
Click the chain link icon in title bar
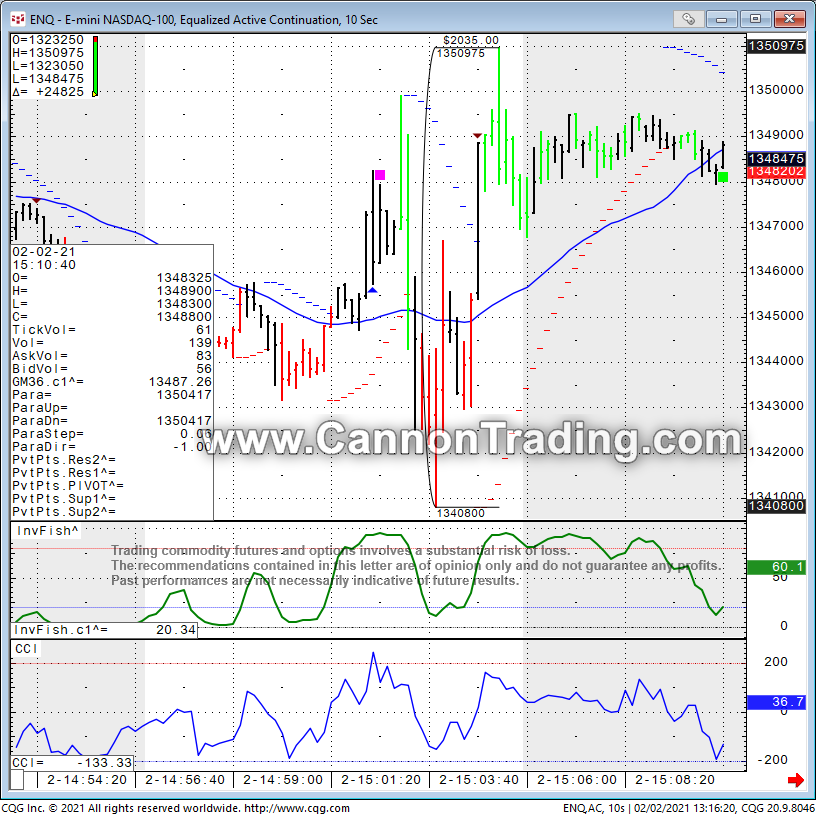[x=688, y=19]
